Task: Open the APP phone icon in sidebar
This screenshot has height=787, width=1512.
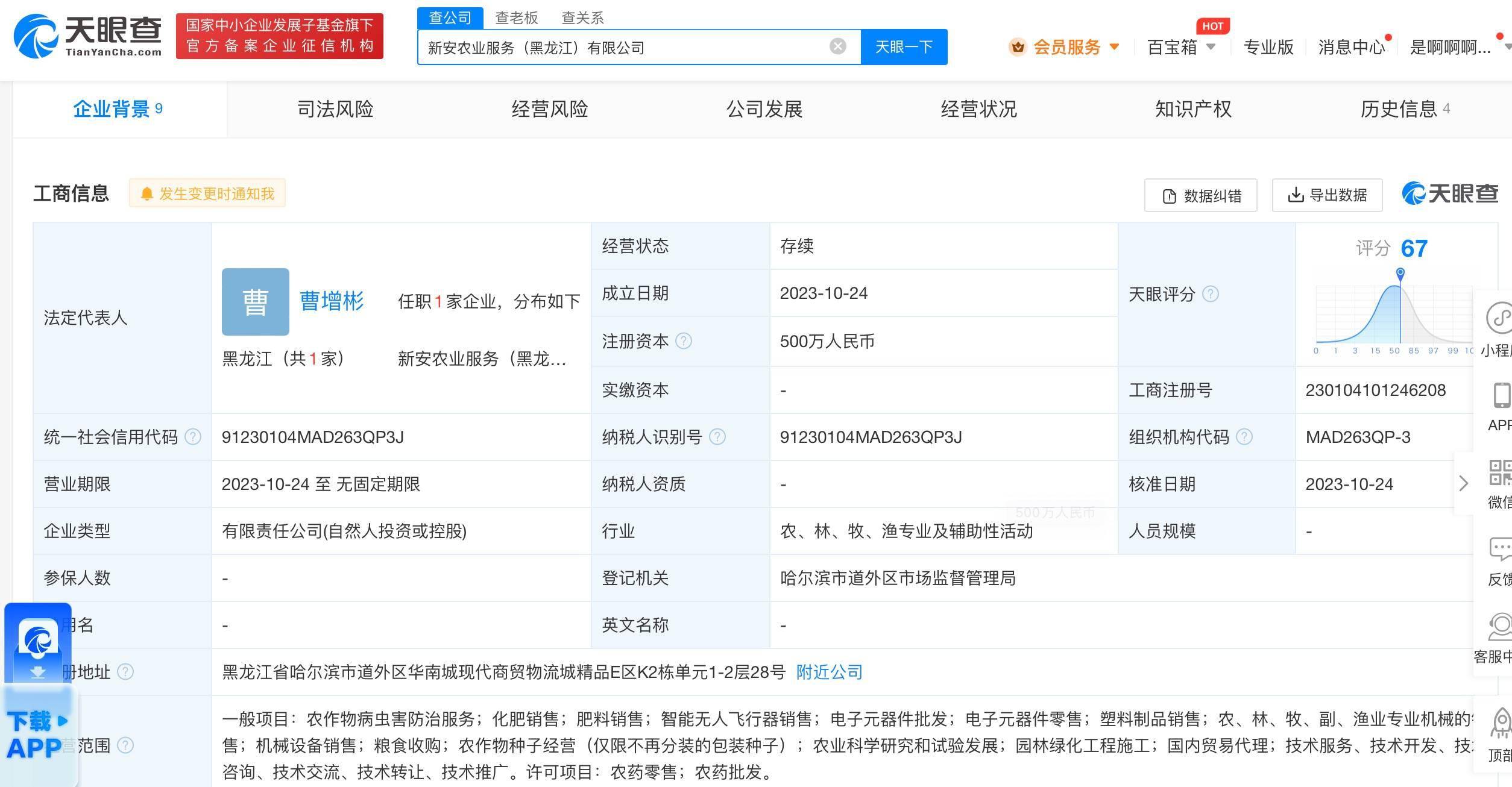Action: click(1502, 395)
